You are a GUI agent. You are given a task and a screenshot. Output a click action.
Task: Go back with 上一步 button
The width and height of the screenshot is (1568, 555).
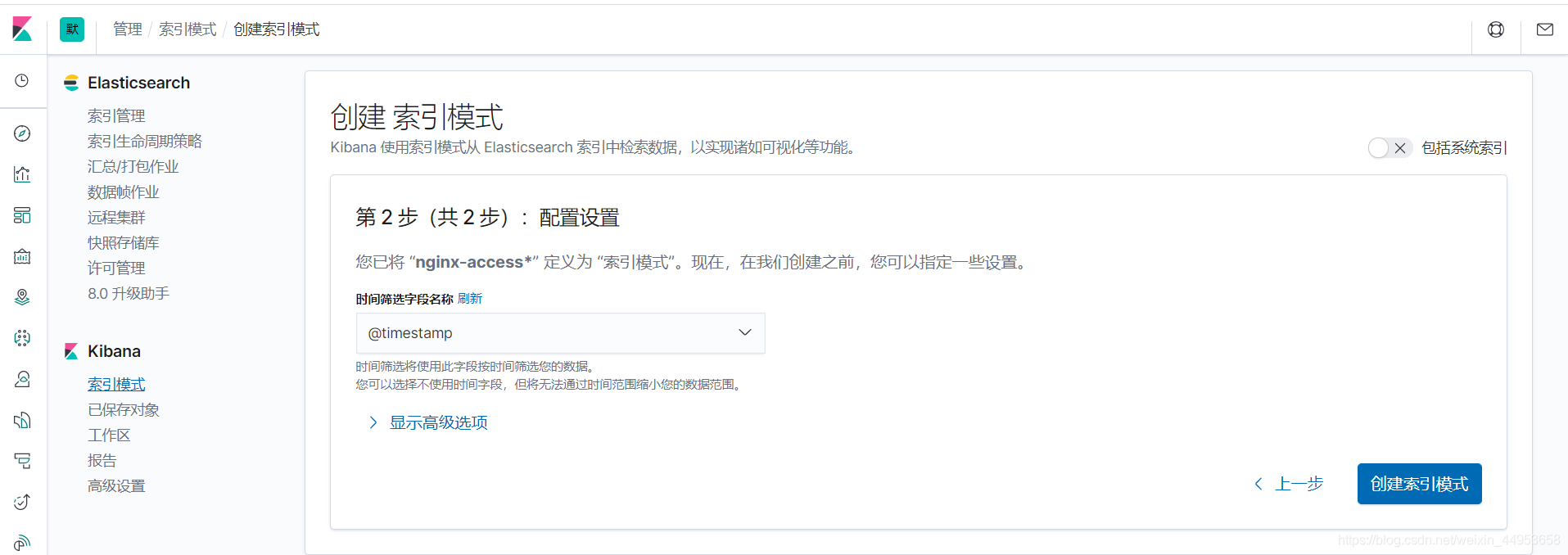coord(1290,484)
